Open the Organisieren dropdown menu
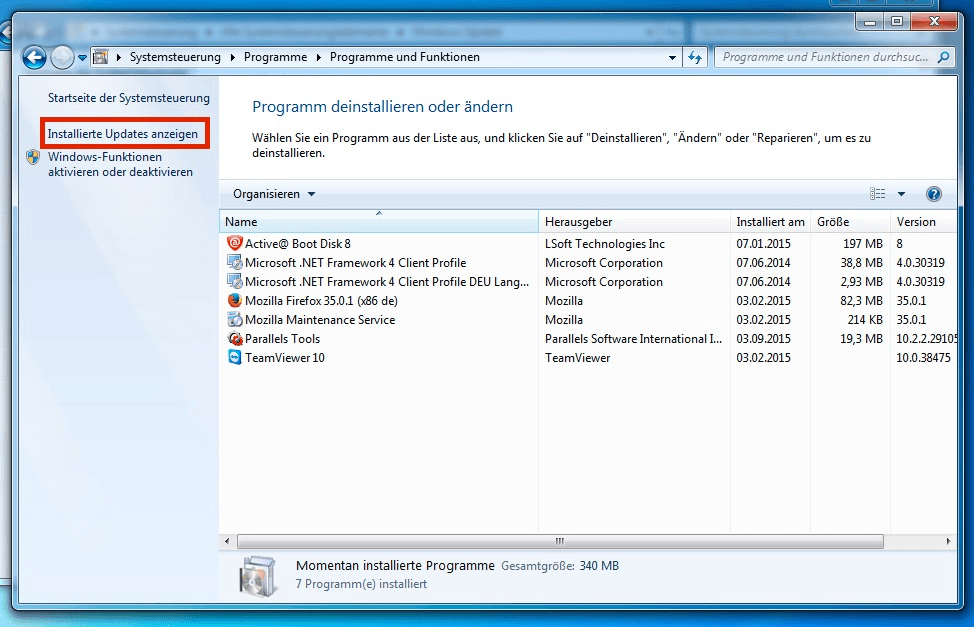 tap(274, 194)
